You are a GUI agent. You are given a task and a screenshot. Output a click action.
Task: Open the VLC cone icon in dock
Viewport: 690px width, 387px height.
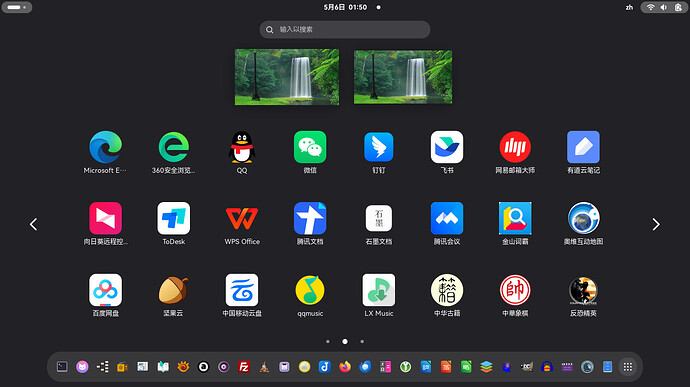coord(264,367)
